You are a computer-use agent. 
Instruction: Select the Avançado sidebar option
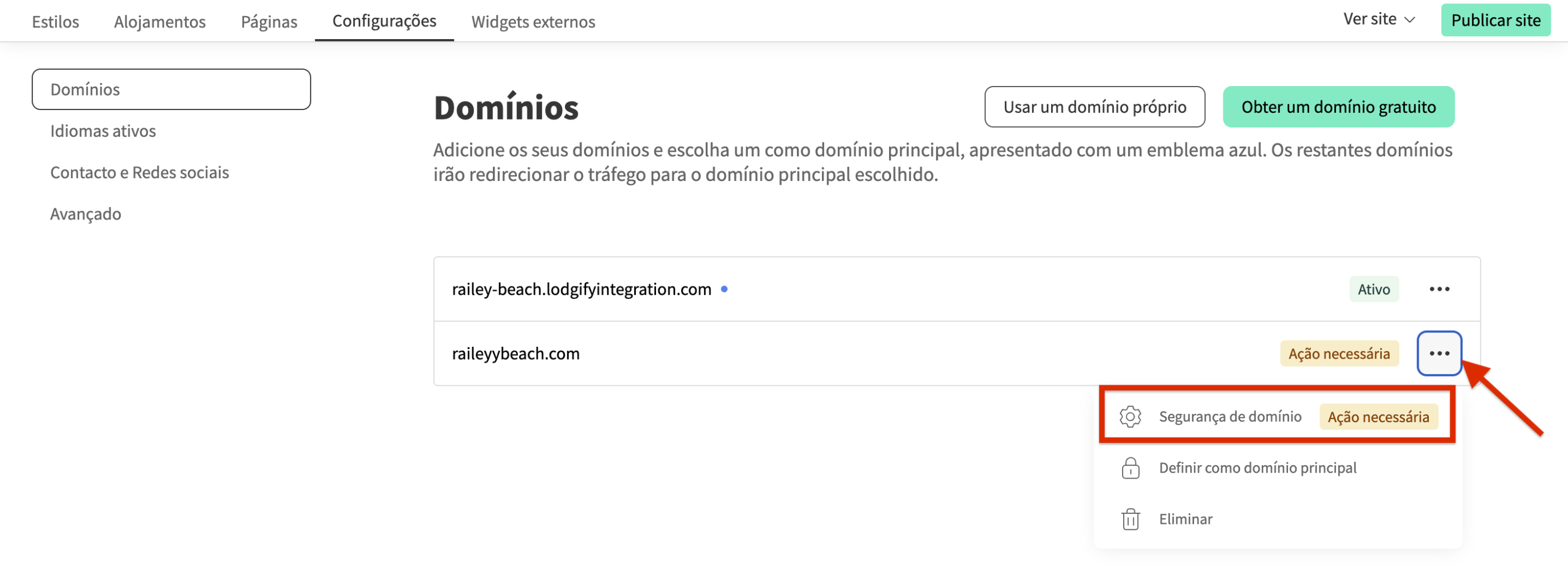pos(85,213)
